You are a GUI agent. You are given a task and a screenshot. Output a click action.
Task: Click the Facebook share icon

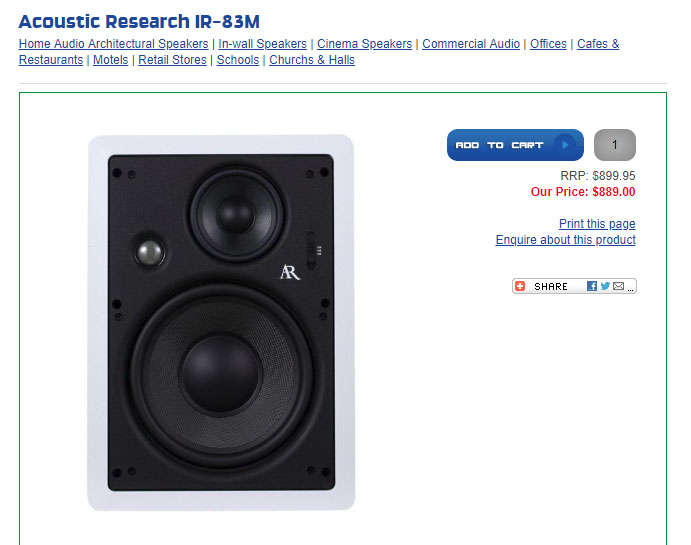592,286
